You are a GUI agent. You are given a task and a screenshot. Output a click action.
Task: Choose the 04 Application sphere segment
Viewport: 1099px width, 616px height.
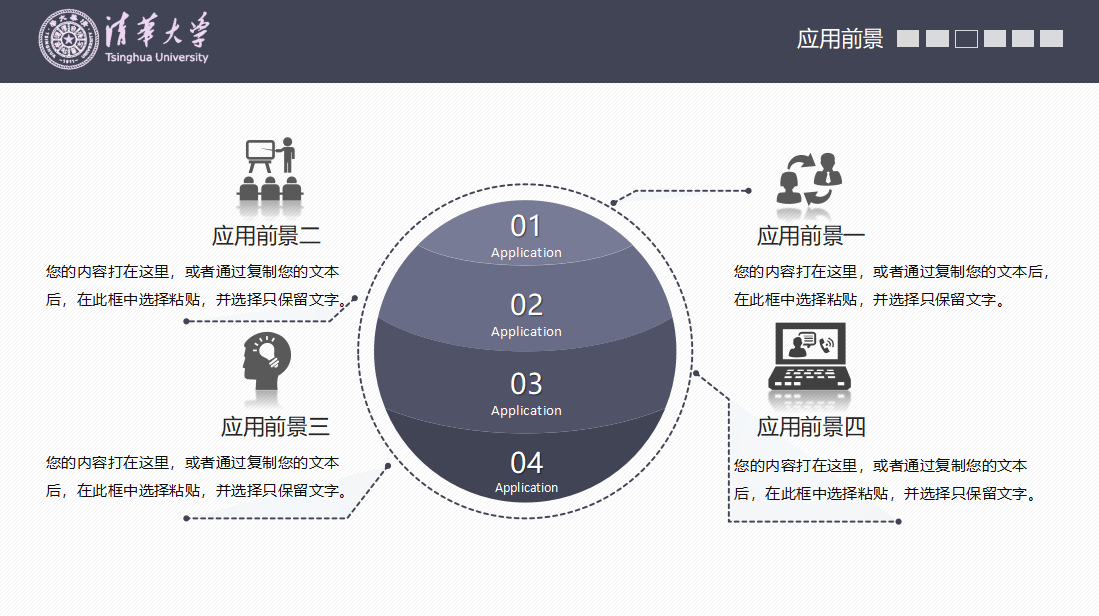pyautogui.click(x=526, y=471)
